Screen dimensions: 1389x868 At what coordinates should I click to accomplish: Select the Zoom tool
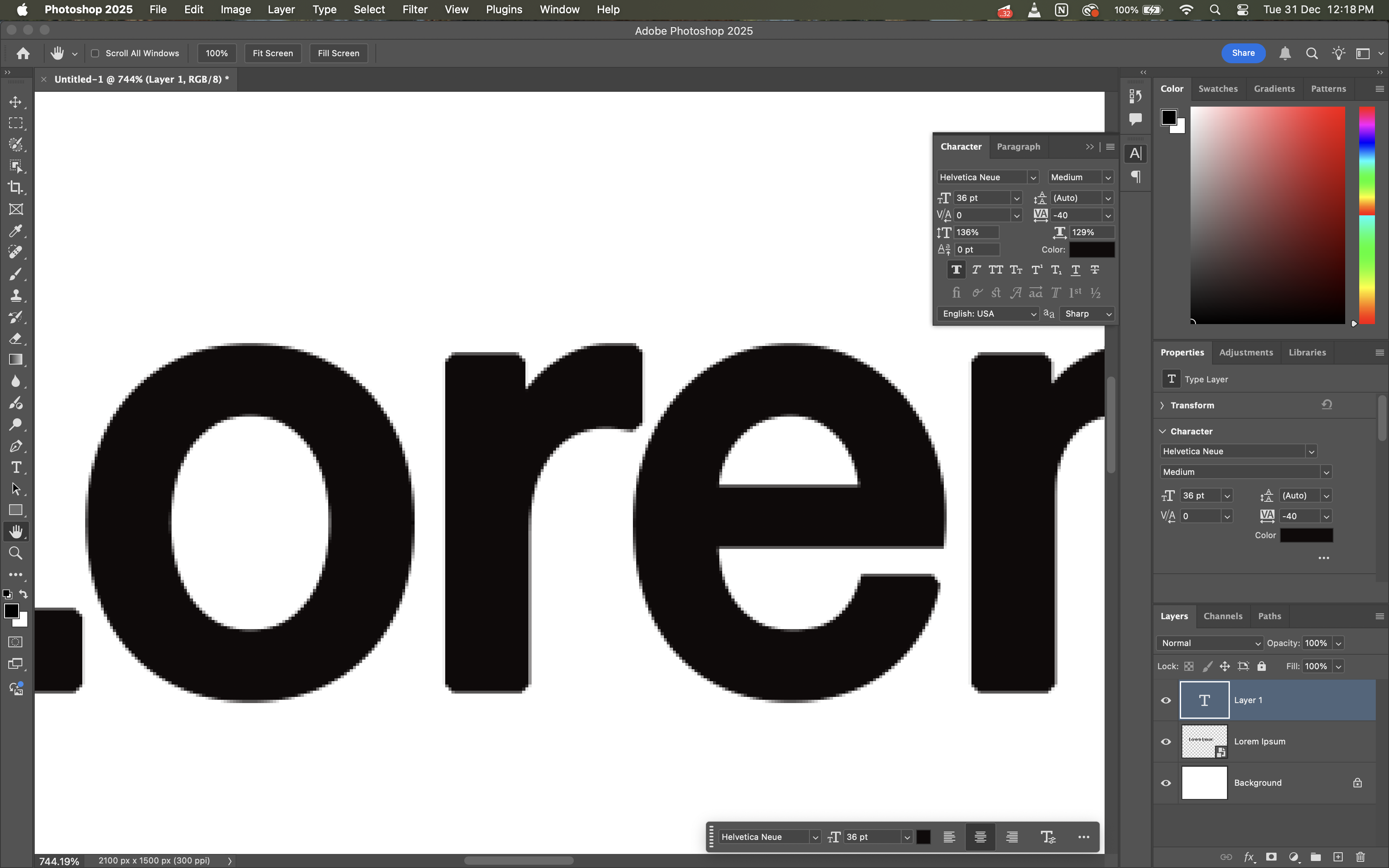(x=16, y=553)
